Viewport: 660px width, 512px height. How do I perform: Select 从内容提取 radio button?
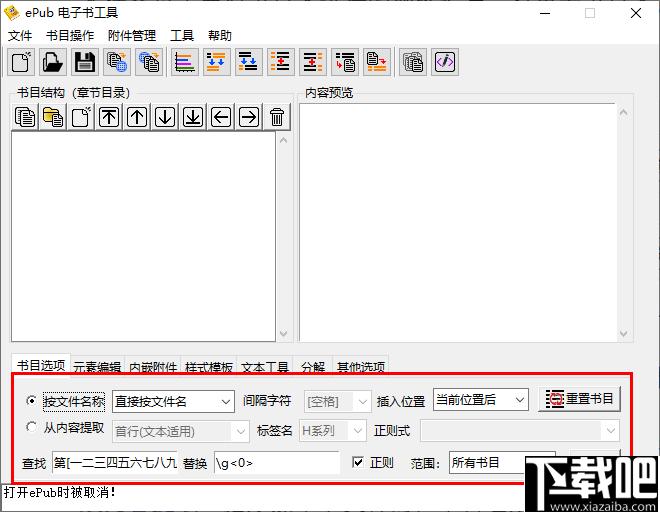coord(31,427)
